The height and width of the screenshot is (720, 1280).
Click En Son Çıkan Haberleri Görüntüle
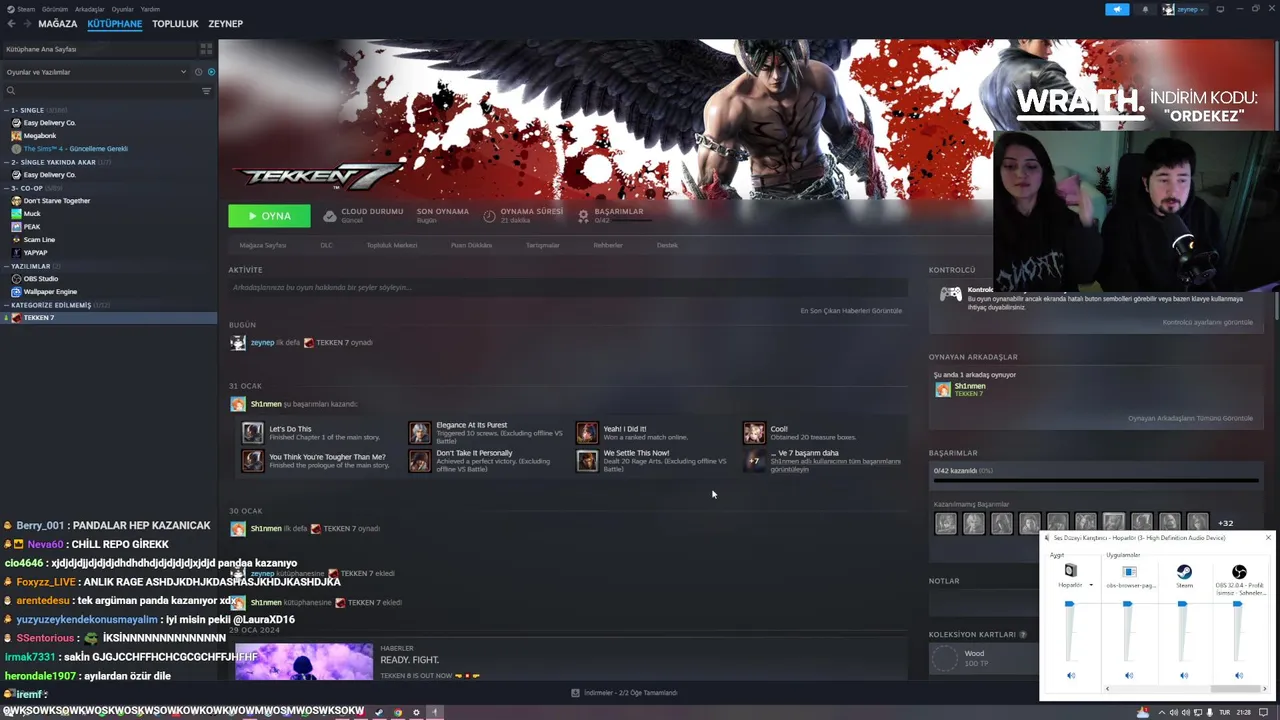coord(851,310)
